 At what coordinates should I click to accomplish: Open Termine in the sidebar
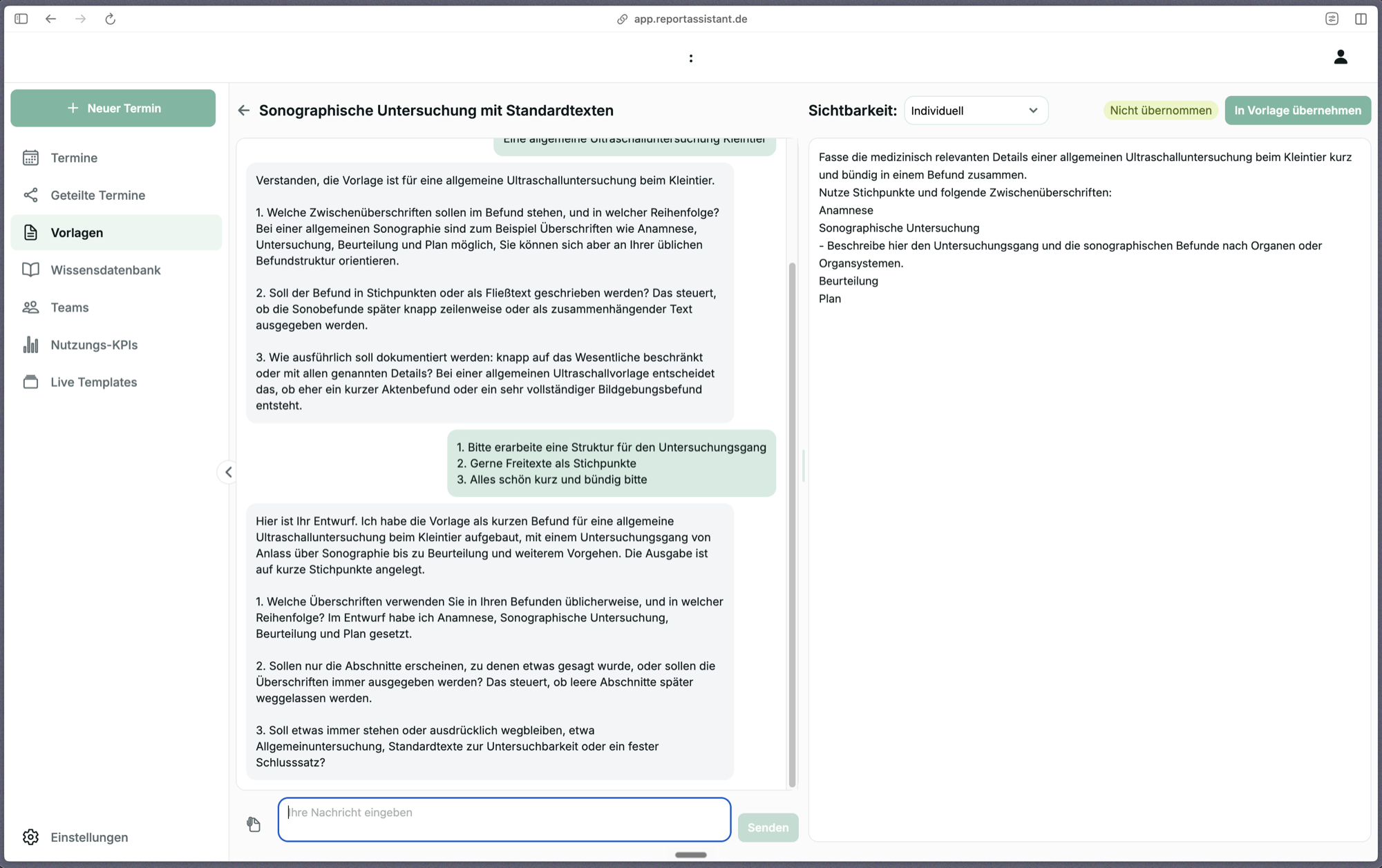pyautogui.click(x=116, y=158)
